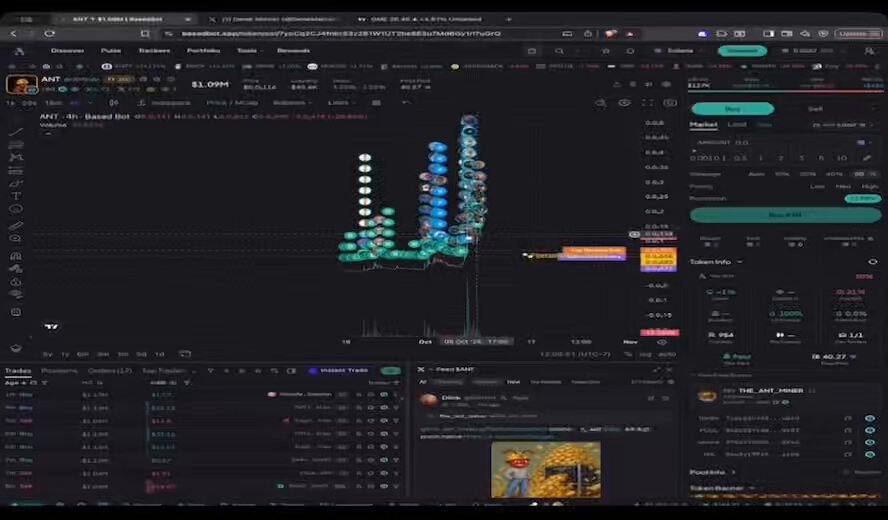The height and width of the screenshot is (520, 888).
Task: Go to the Pulse page
Action: click(x=111, y=50)
